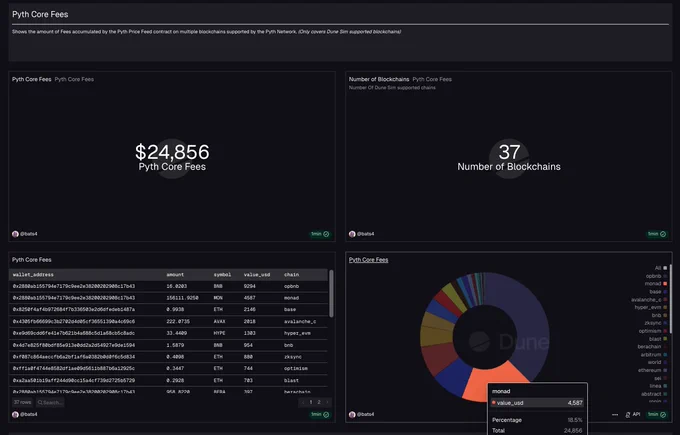This screenshot has height=435, width=680.
Task: Click the 156111.9250 amount cell
Action: pos(182,298)
